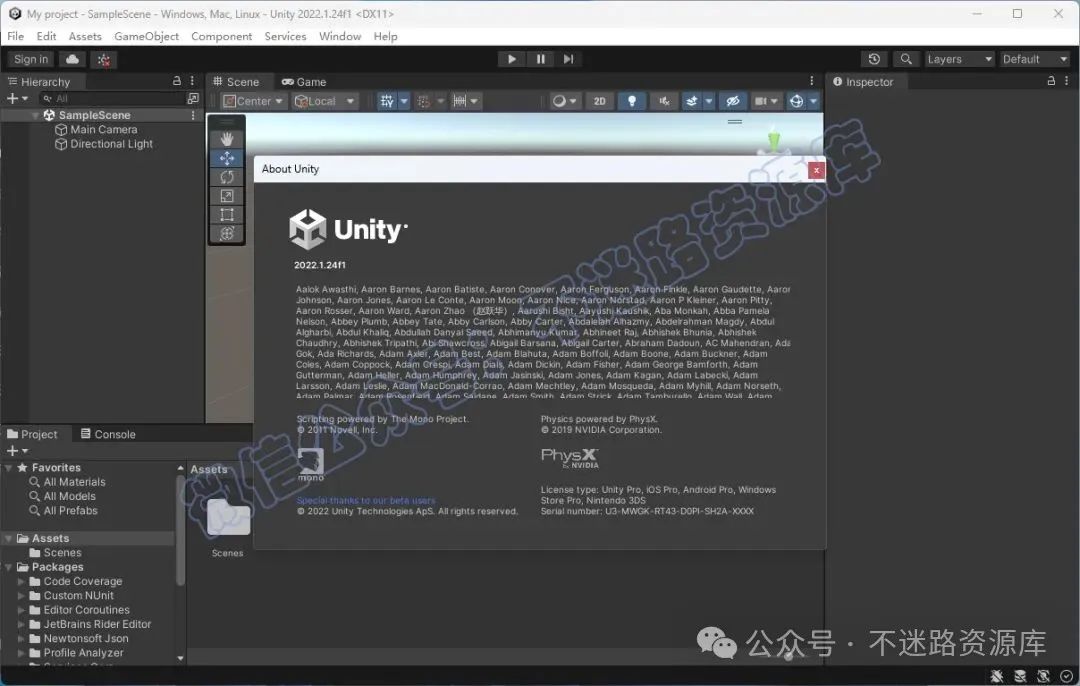Viewport: 1080px width, 686px height.
Task: Open the Component menu
Action: coord(222,37)
